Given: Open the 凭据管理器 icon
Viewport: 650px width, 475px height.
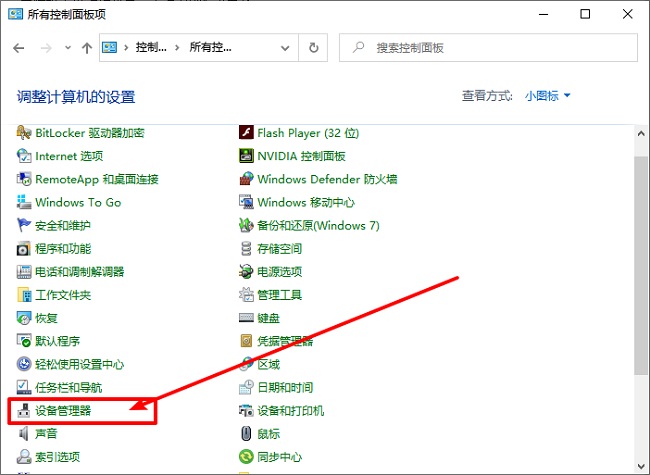Looking at the screenshot, I should click(246, 341).
